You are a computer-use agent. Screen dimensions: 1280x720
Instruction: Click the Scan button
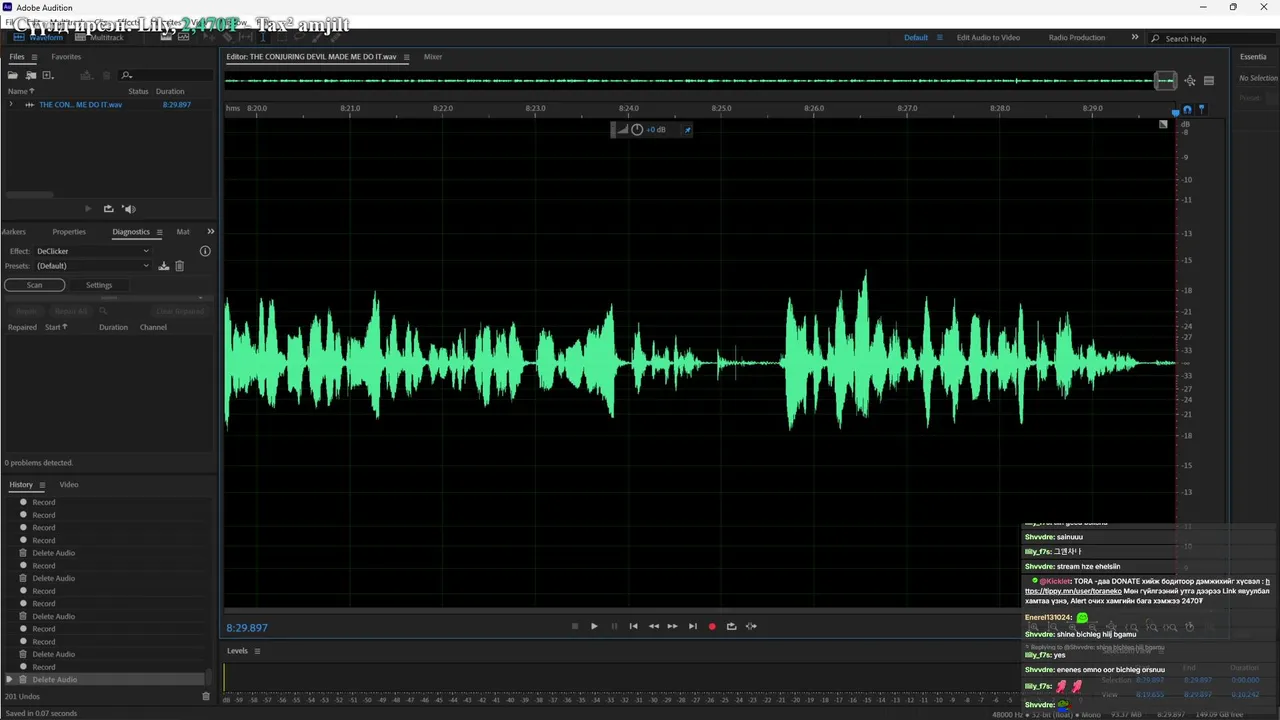35,285
